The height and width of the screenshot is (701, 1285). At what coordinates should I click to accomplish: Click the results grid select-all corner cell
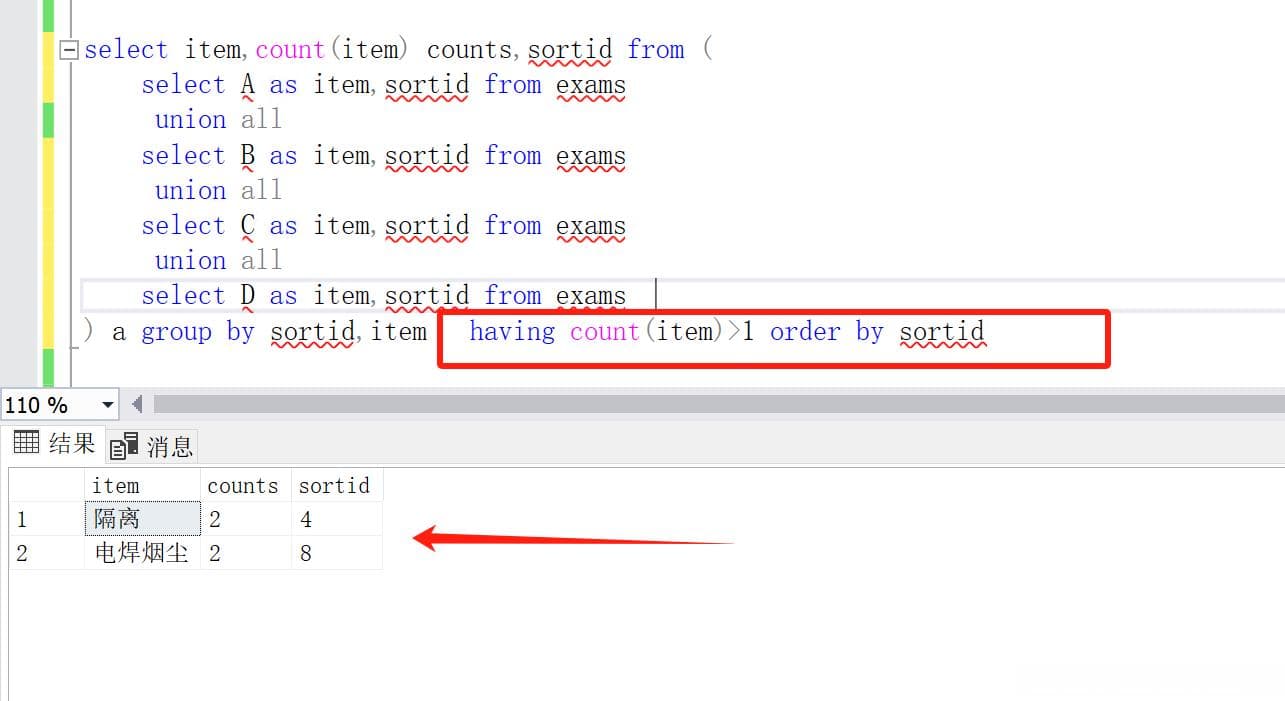[46, 485]
